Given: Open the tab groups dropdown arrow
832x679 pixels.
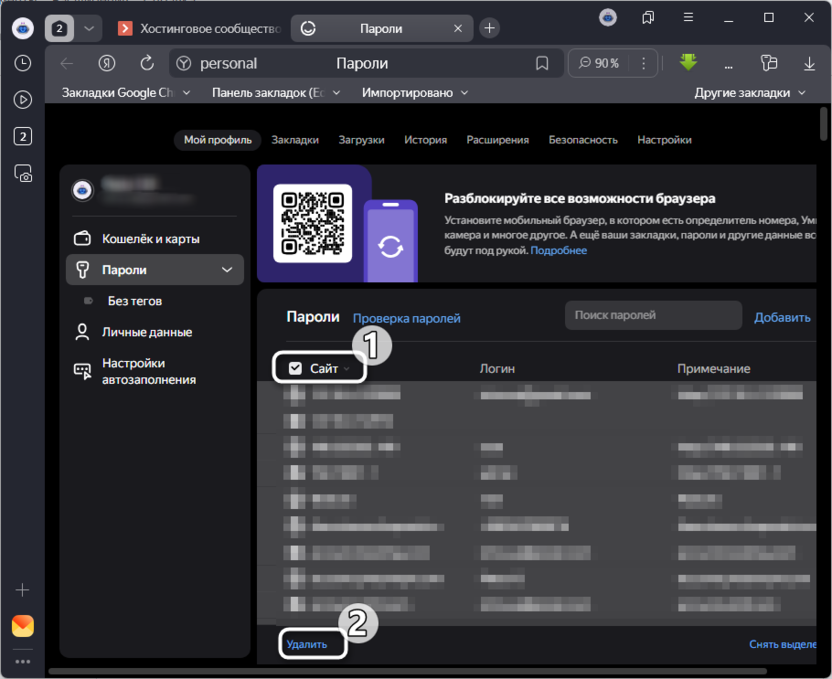Looking at the screenshot, I should 88,28.
